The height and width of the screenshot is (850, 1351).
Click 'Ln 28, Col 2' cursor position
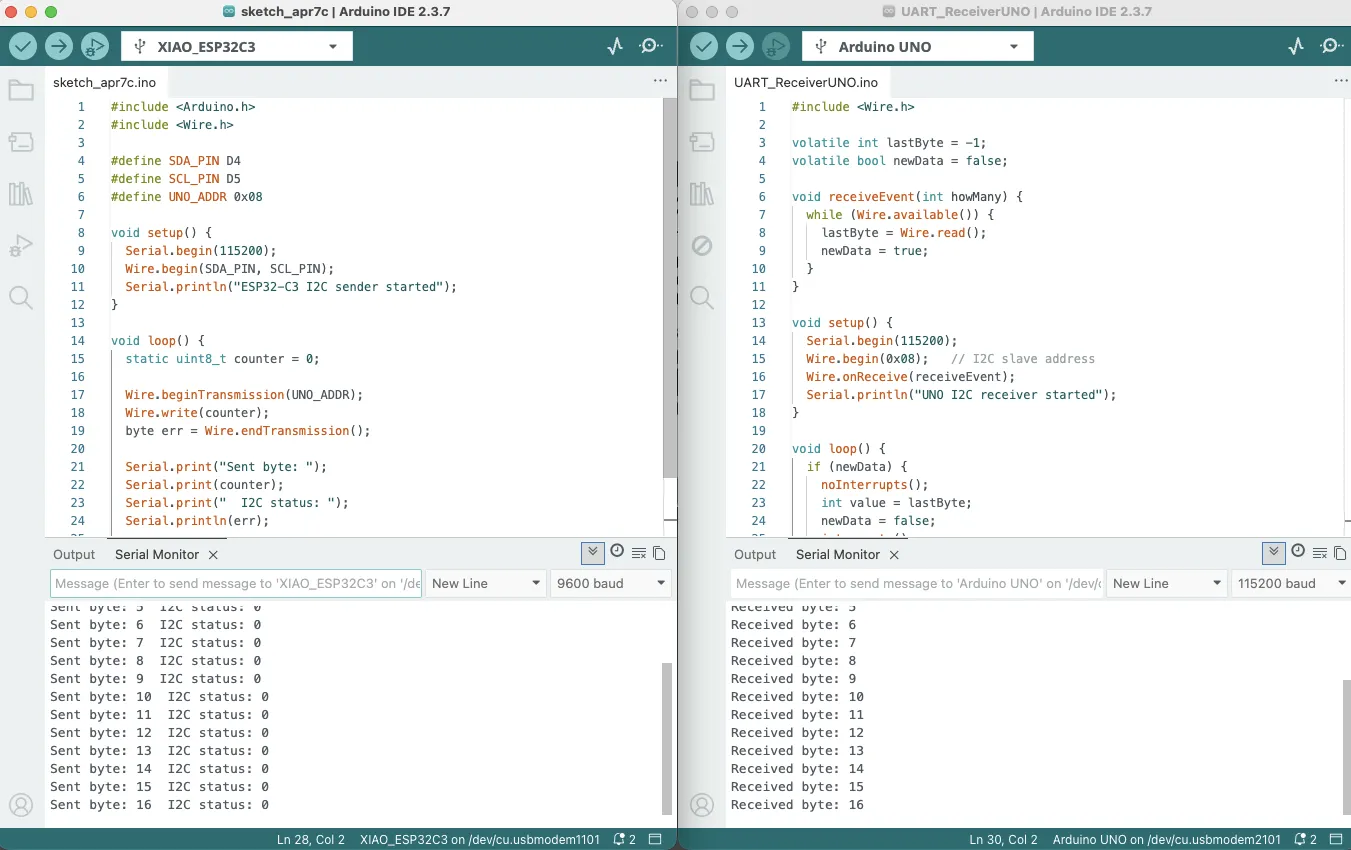(x=311, y=840)
